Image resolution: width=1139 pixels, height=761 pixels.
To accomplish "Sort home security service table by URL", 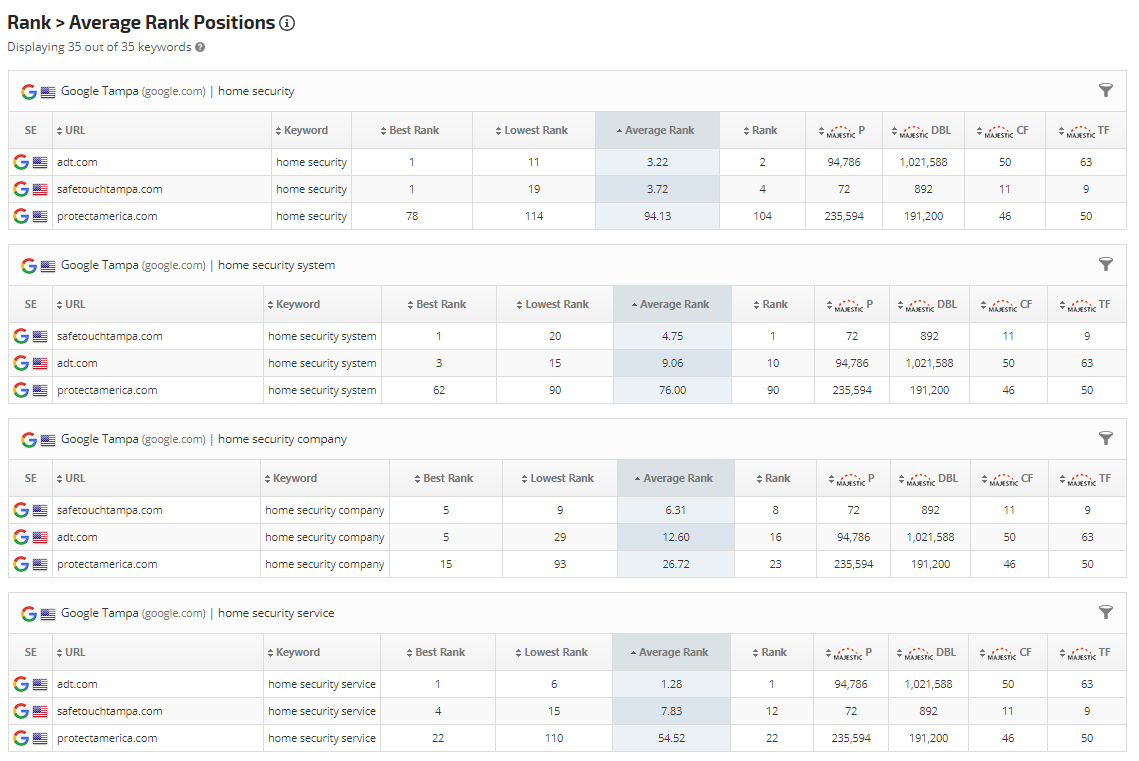I will pos(75,652).
